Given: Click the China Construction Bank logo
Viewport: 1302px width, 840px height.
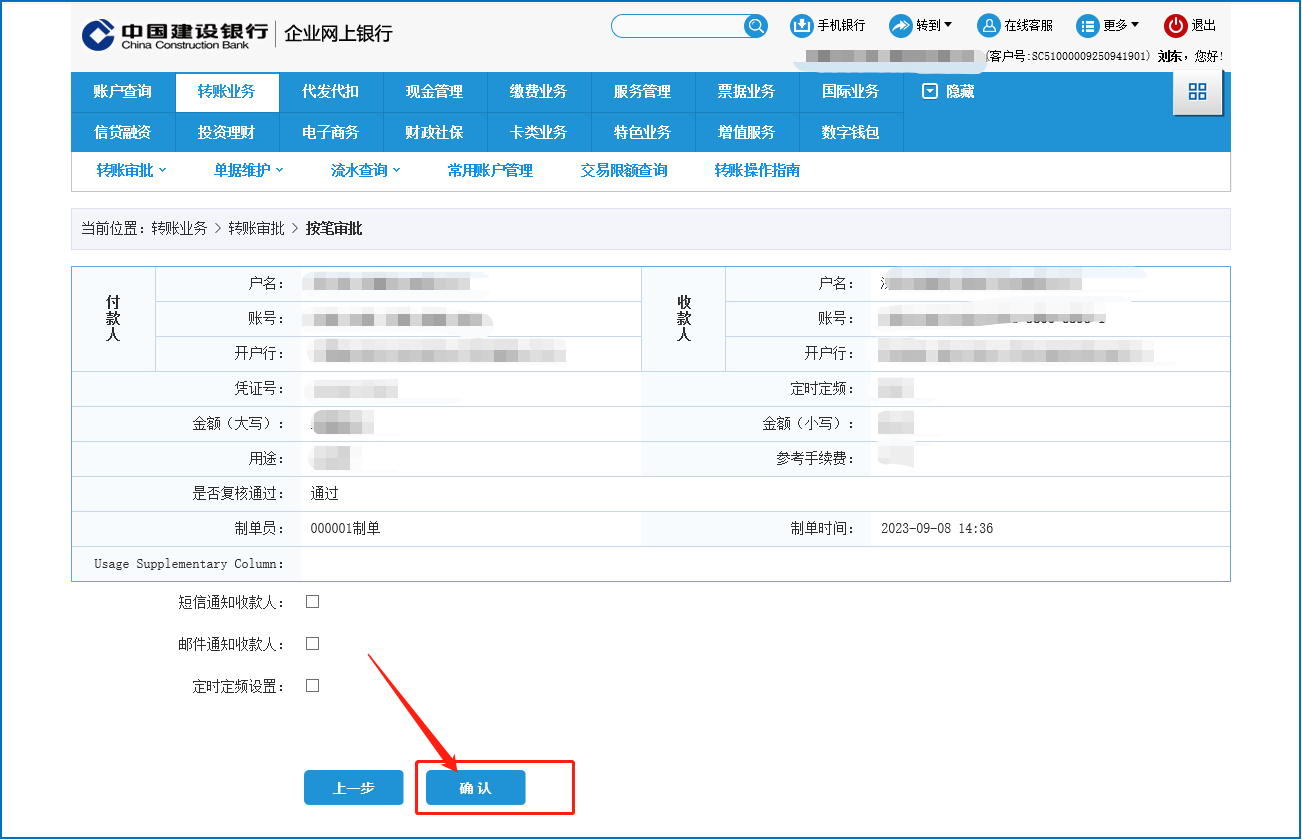Looking at the screenshot, I should (x=98, y=33).
